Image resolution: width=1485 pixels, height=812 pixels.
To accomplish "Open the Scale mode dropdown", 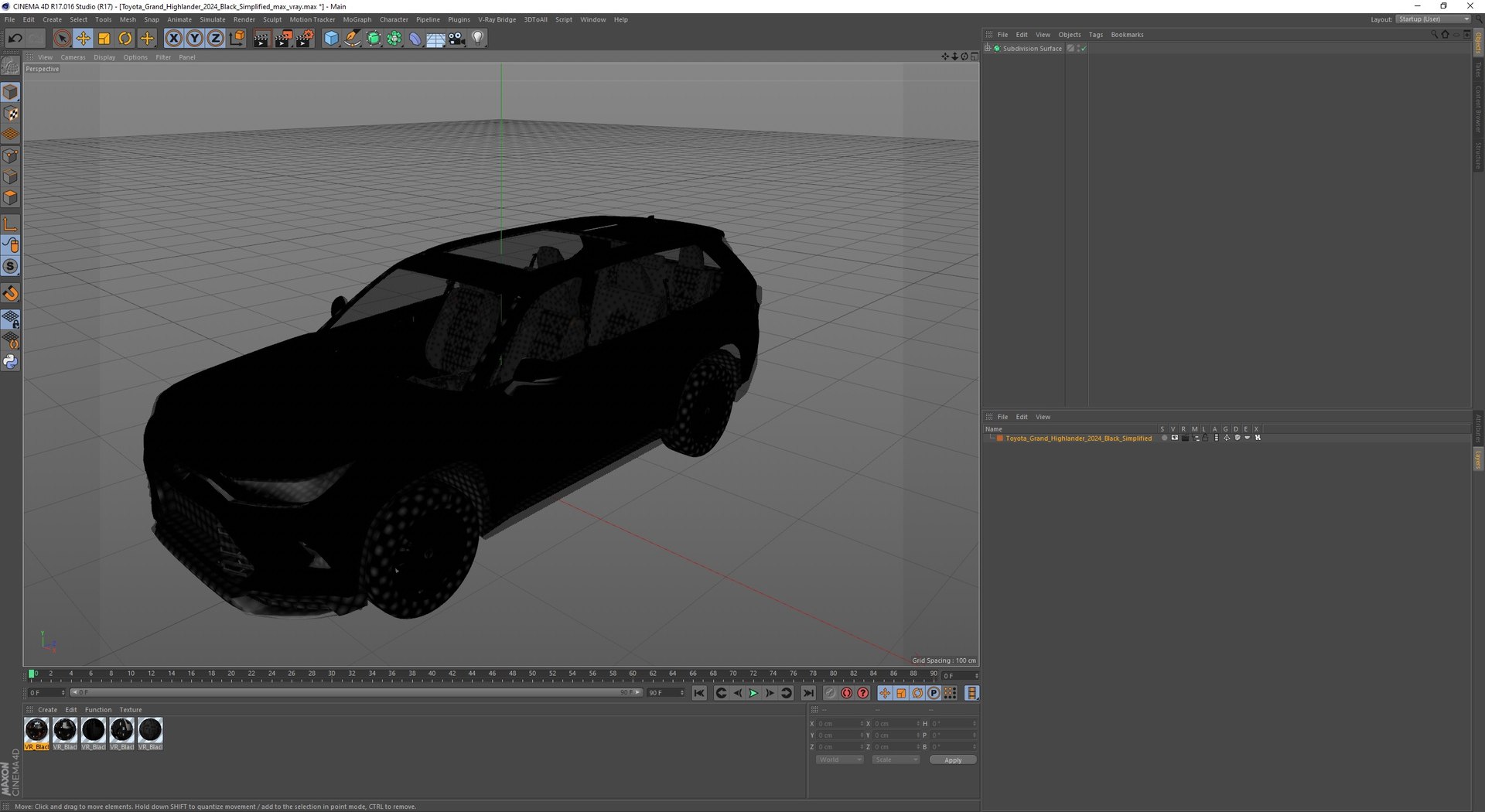I will coord(896,760).
